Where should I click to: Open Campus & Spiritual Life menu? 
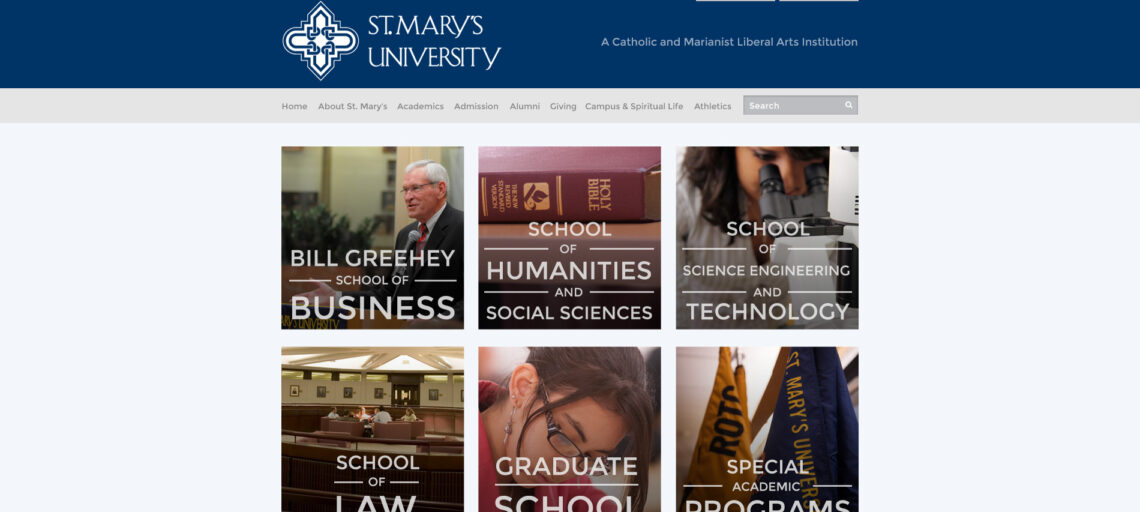634,106
